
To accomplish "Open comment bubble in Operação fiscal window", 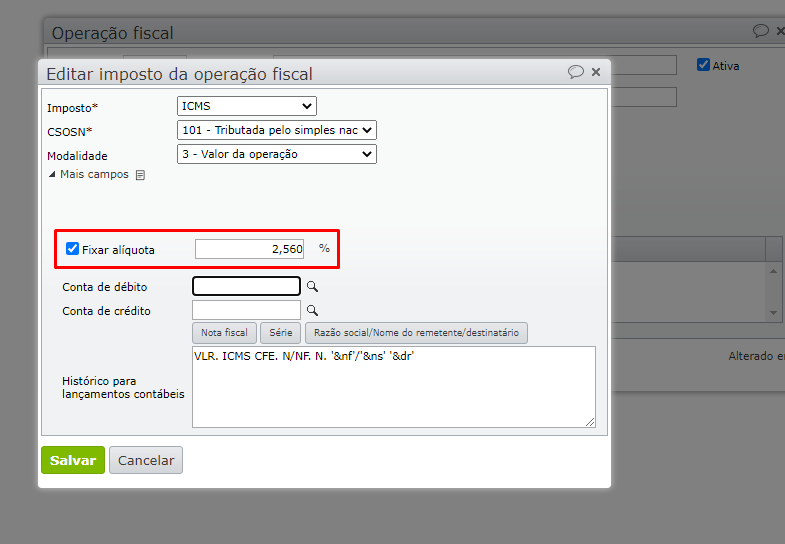I will pyautogui.click(x=760, y=31).
